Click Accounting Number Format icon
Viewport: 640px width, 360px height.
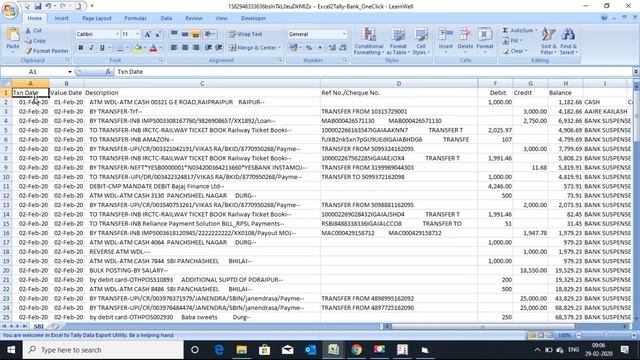293,48
